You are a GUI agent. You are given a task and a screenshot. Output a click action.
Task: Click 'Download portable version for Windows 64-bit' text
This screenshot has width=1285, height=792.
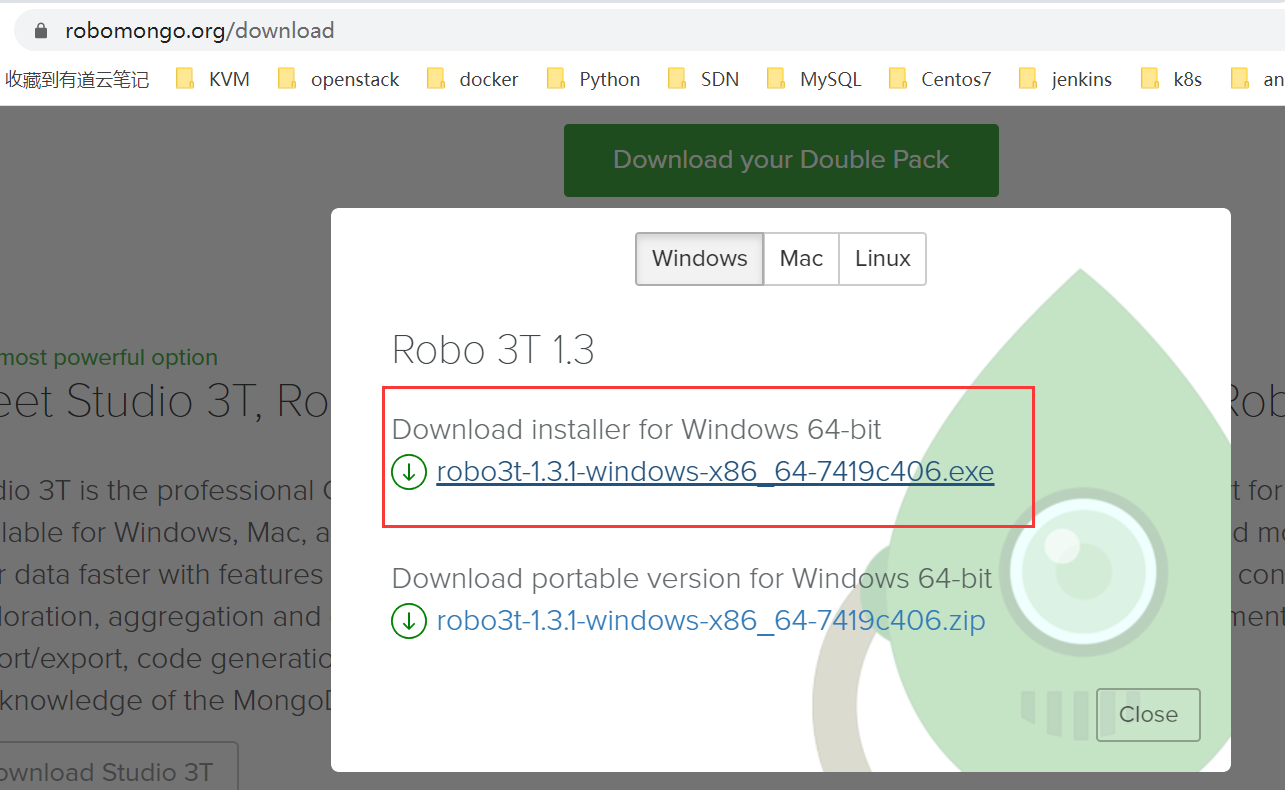(x=692, y=579)
